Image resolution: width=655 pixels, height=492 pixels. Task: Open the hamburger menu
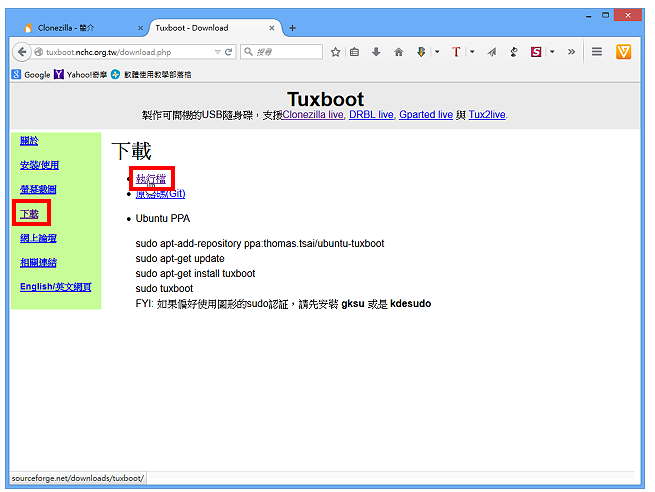597,52
